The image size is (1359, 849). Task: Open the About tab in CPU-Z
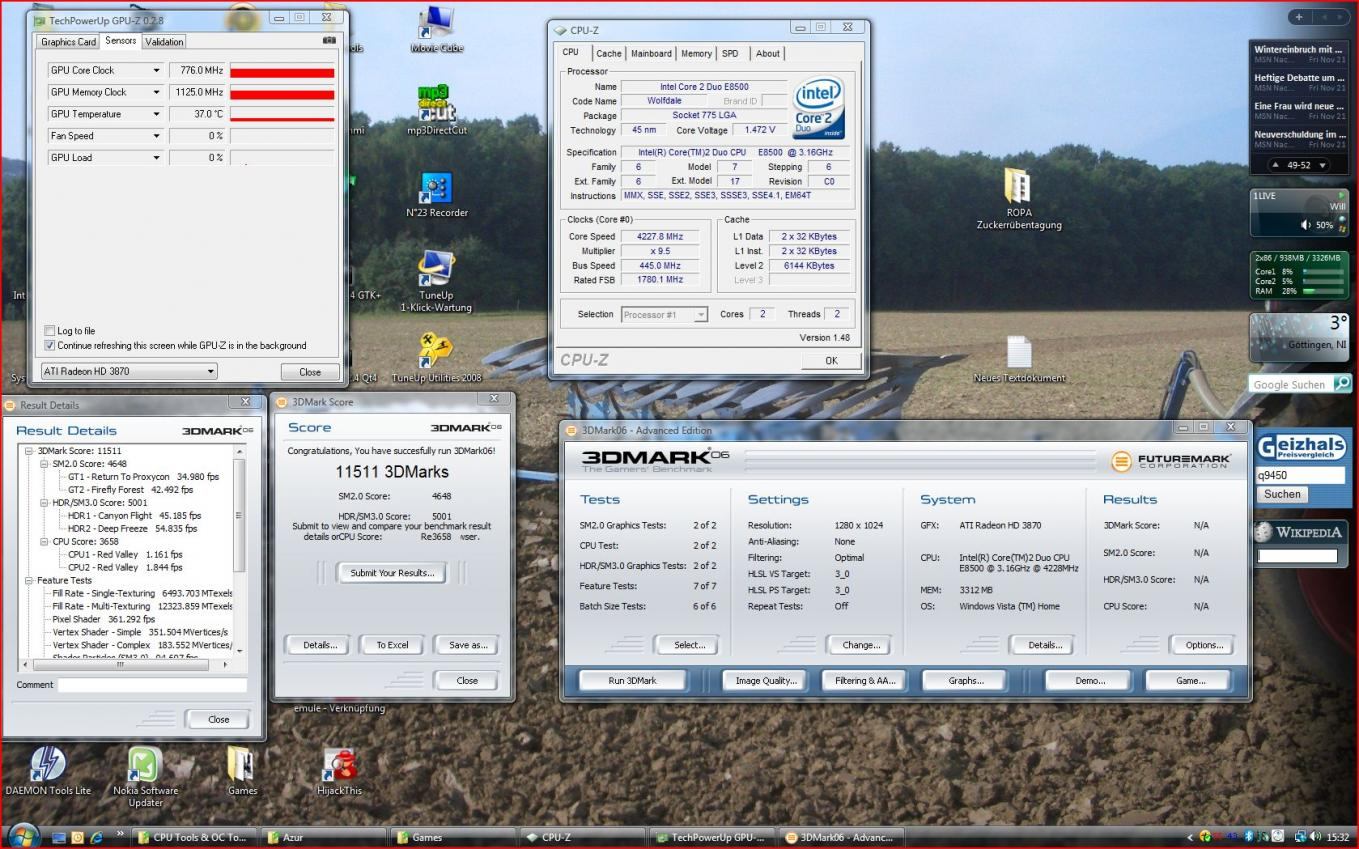pos(768,54)
